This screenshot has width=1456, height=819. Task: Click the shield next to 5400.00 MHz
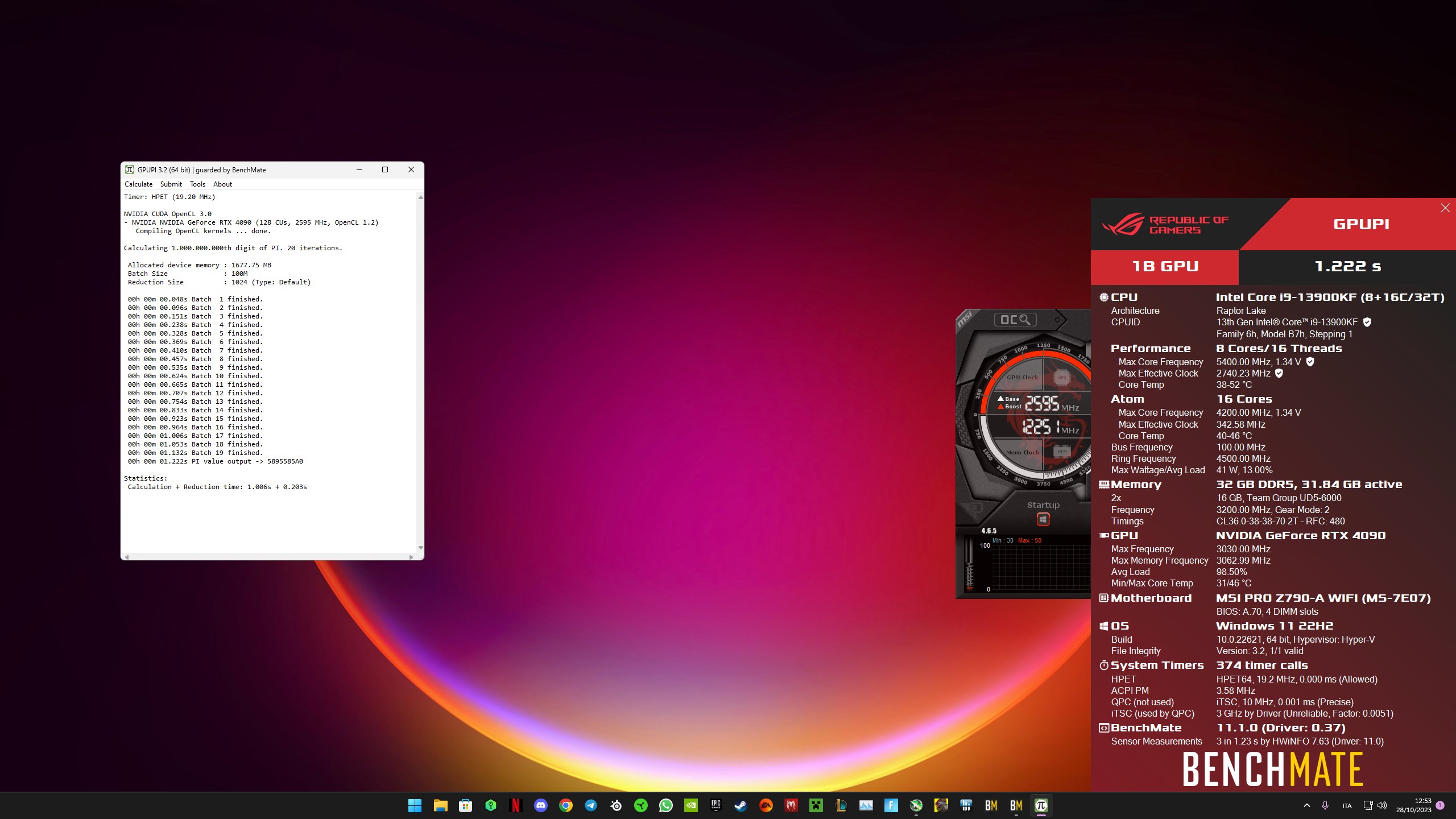pyautogui.click(x=1310, y=362)
